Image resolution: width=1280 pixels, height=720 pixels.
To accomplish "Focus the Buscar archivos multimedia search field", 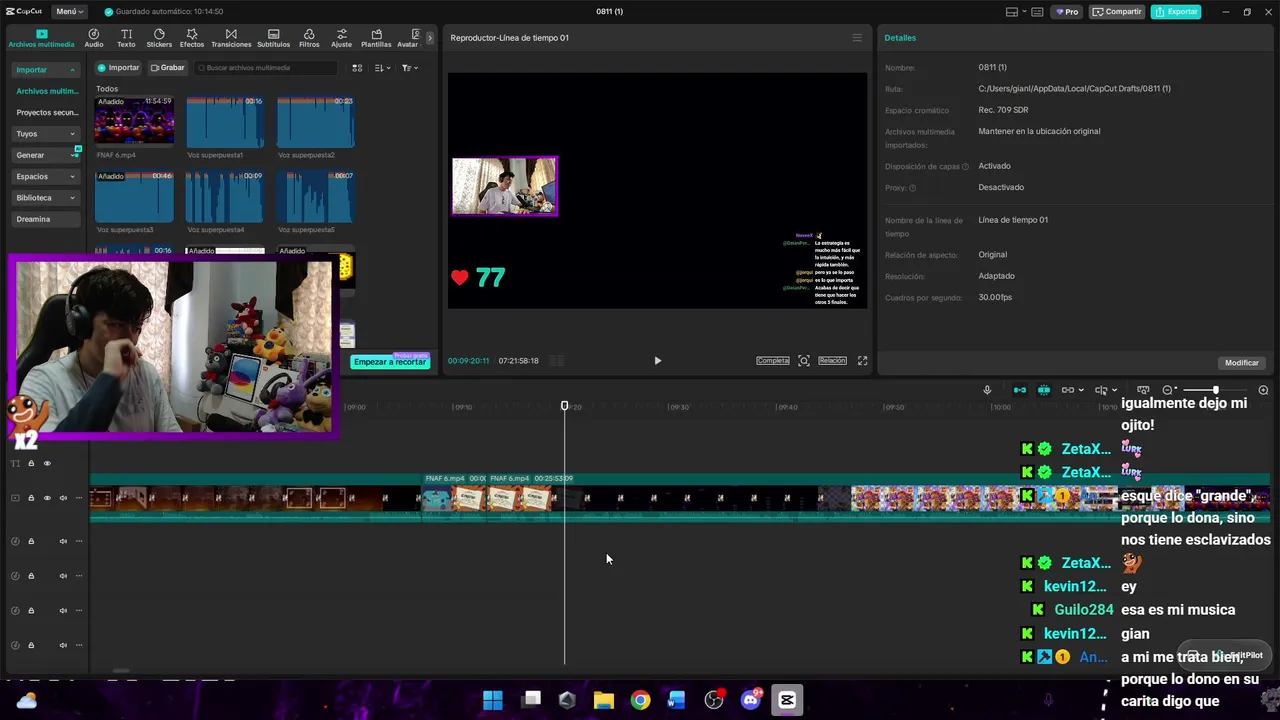I will point(266,68).
